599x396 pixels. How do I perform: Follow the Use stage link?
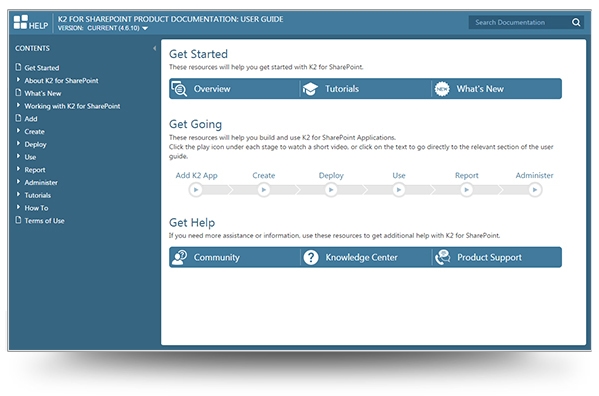point(399,176)
